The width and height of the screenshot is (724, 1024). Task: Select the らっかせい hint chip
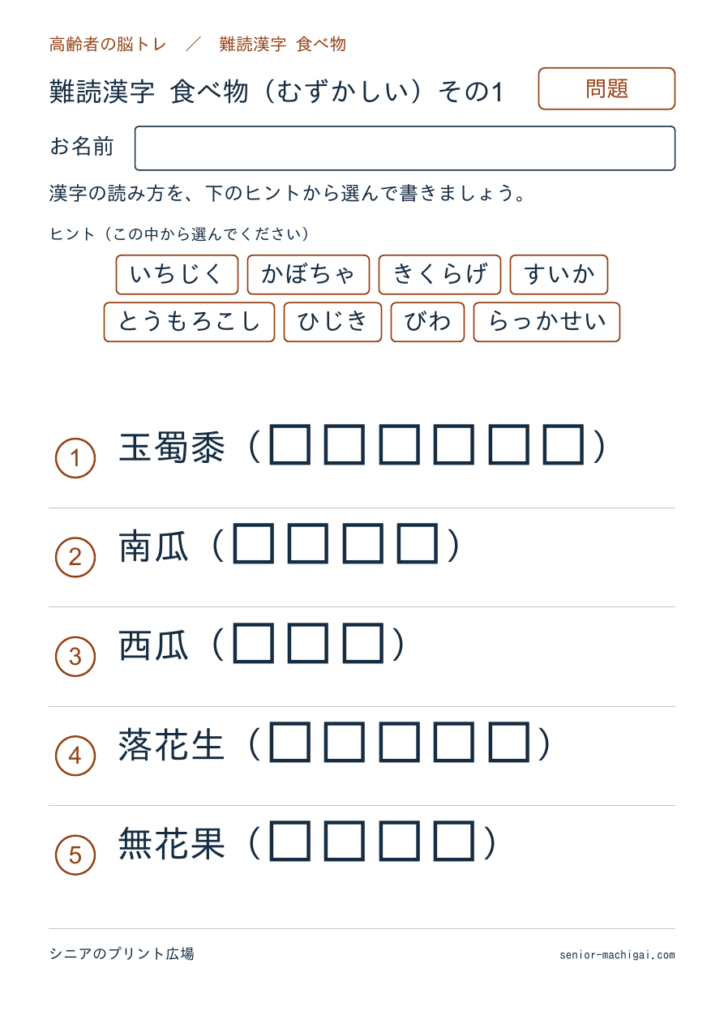(x=546, y=322)
